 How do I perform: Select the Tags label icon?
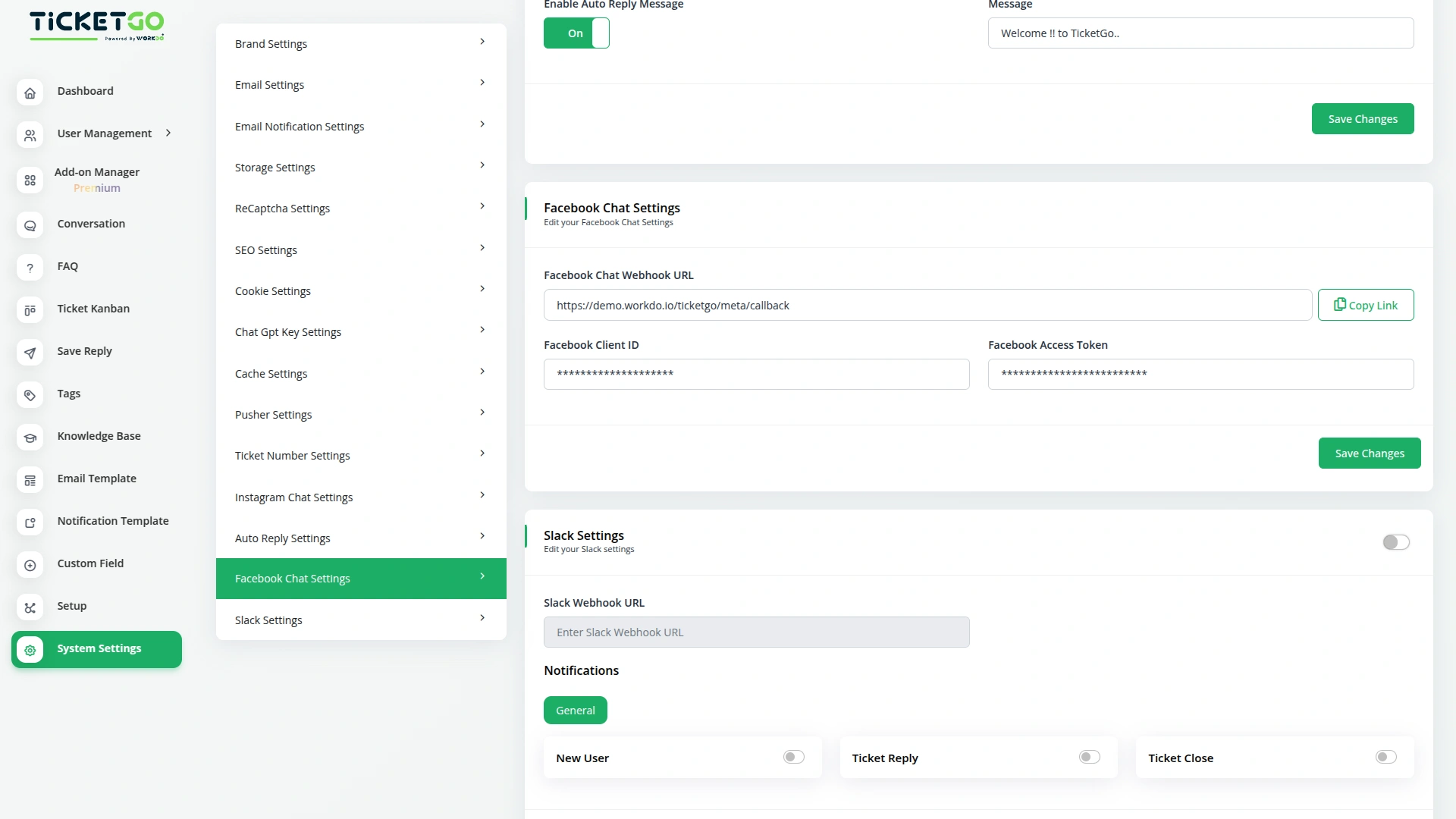pos(30,395)
